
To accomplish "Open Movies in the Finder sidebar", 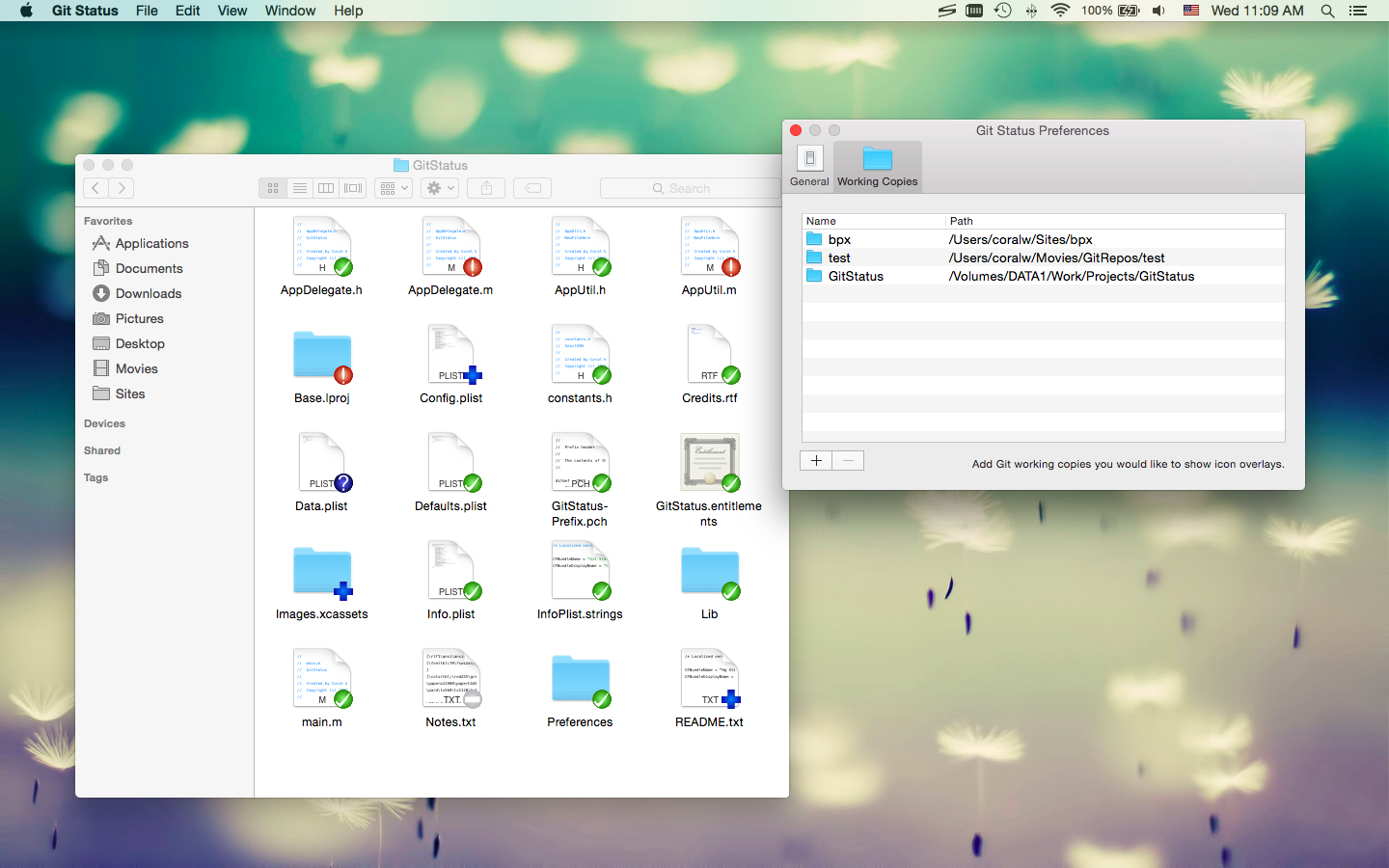I will coord(125,368).
